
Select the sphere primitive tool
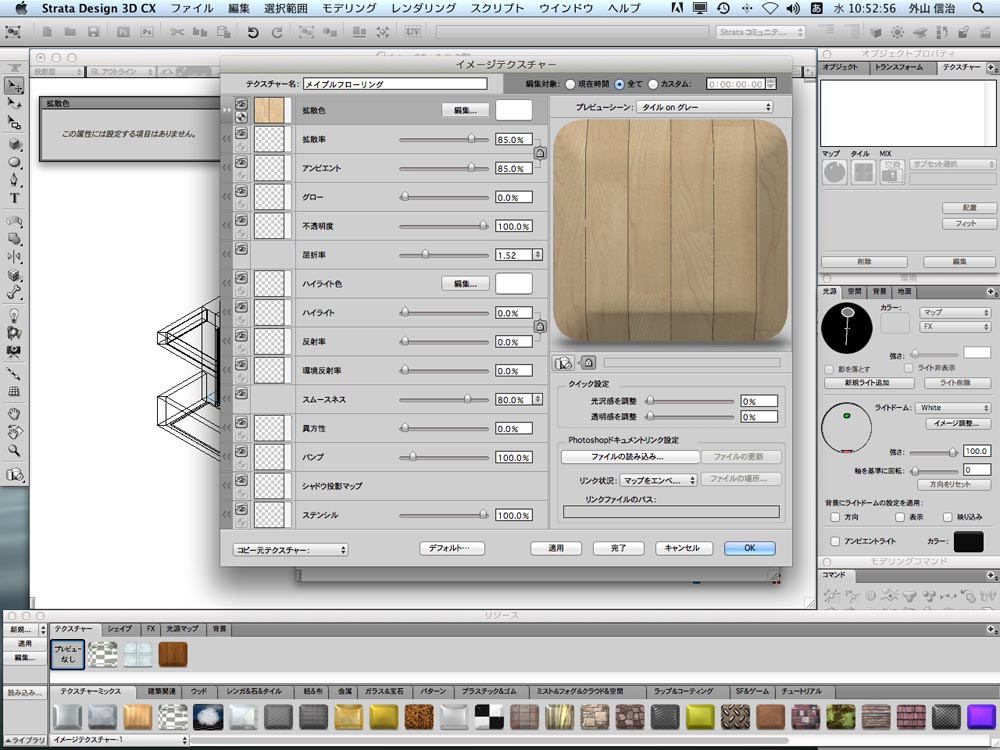coord(14,162)
